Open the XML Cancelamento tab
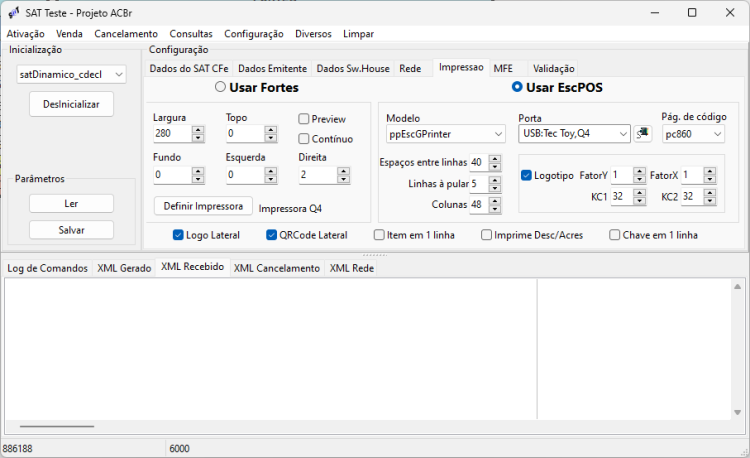The image size is (750, 458). coord(276,268)
